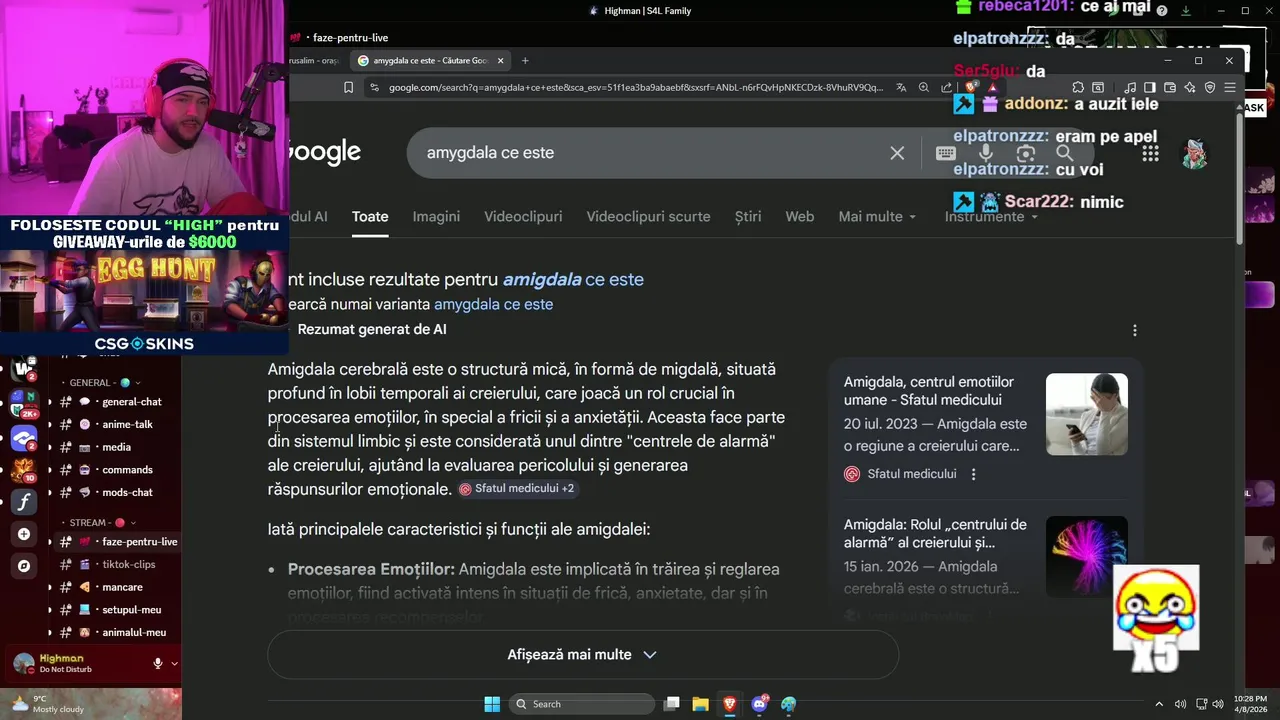Select the Toate results tab
This screenshot has width=1280, height=720.
(x=370, y=216)
